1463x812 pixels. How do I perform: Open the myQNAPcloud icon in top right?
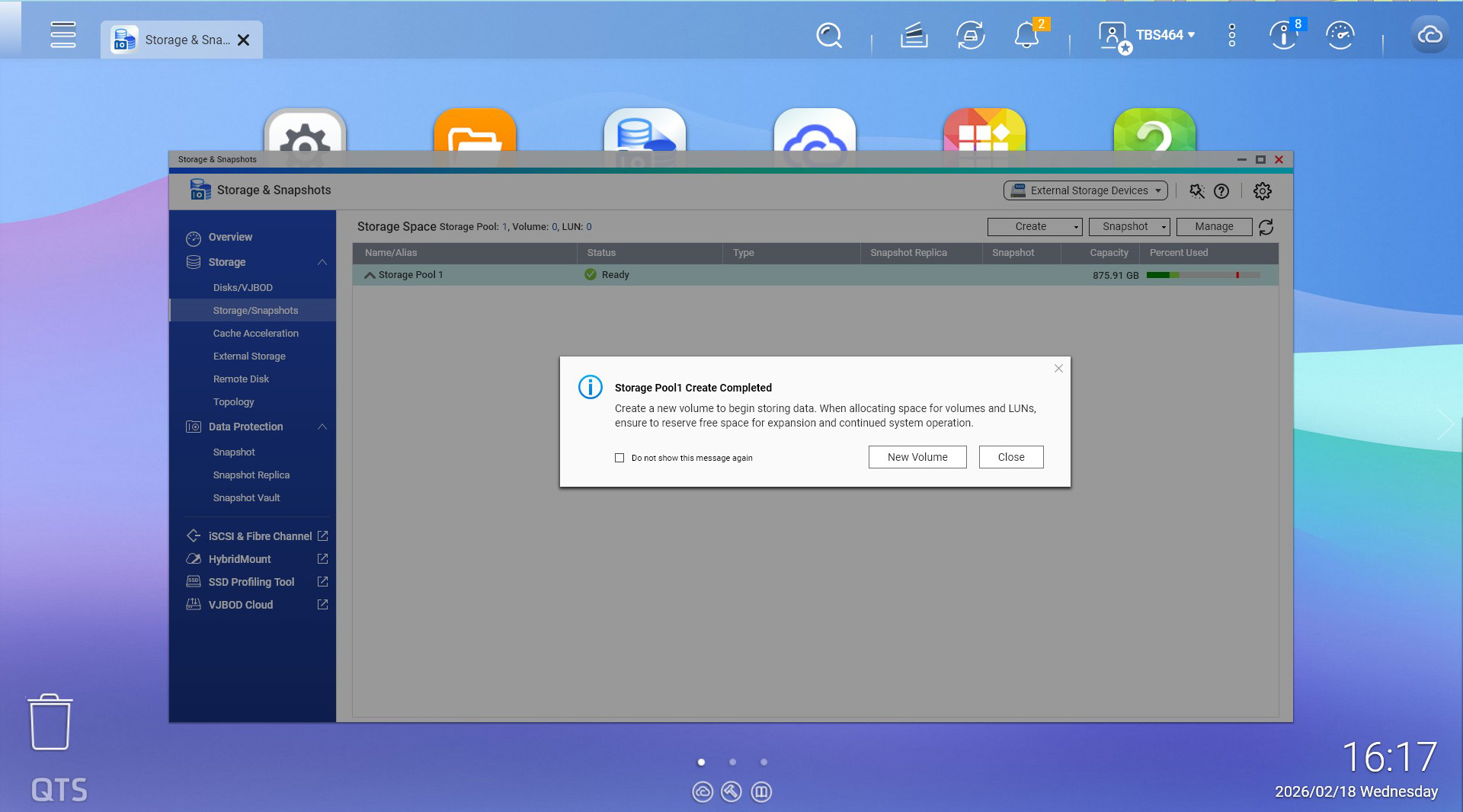pos(1429,35)
